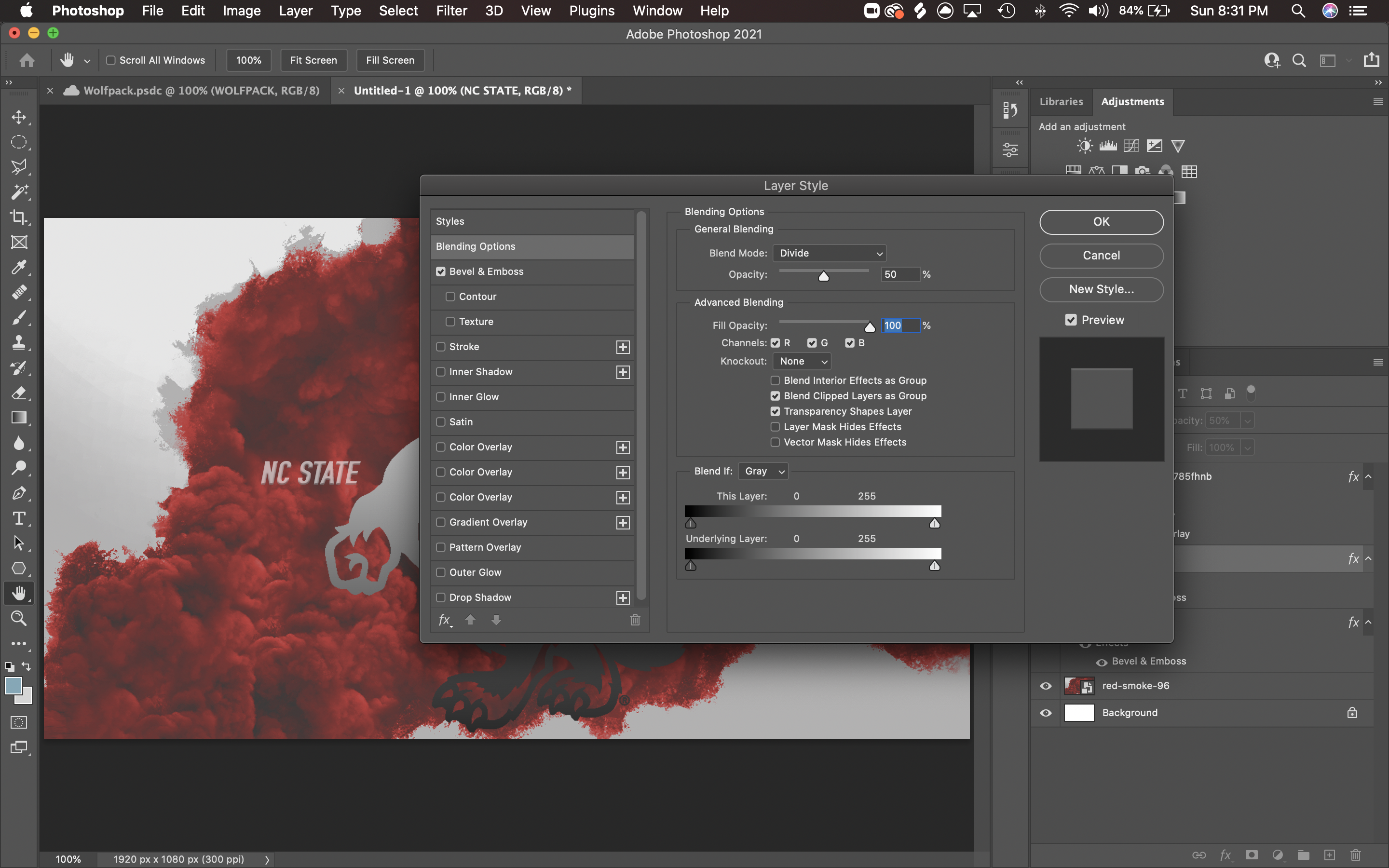The width and height of the screenshot is (1389, 868).
Task: Click Cancel in Layer Style dialog
Action: click(x=1101, y=256)
